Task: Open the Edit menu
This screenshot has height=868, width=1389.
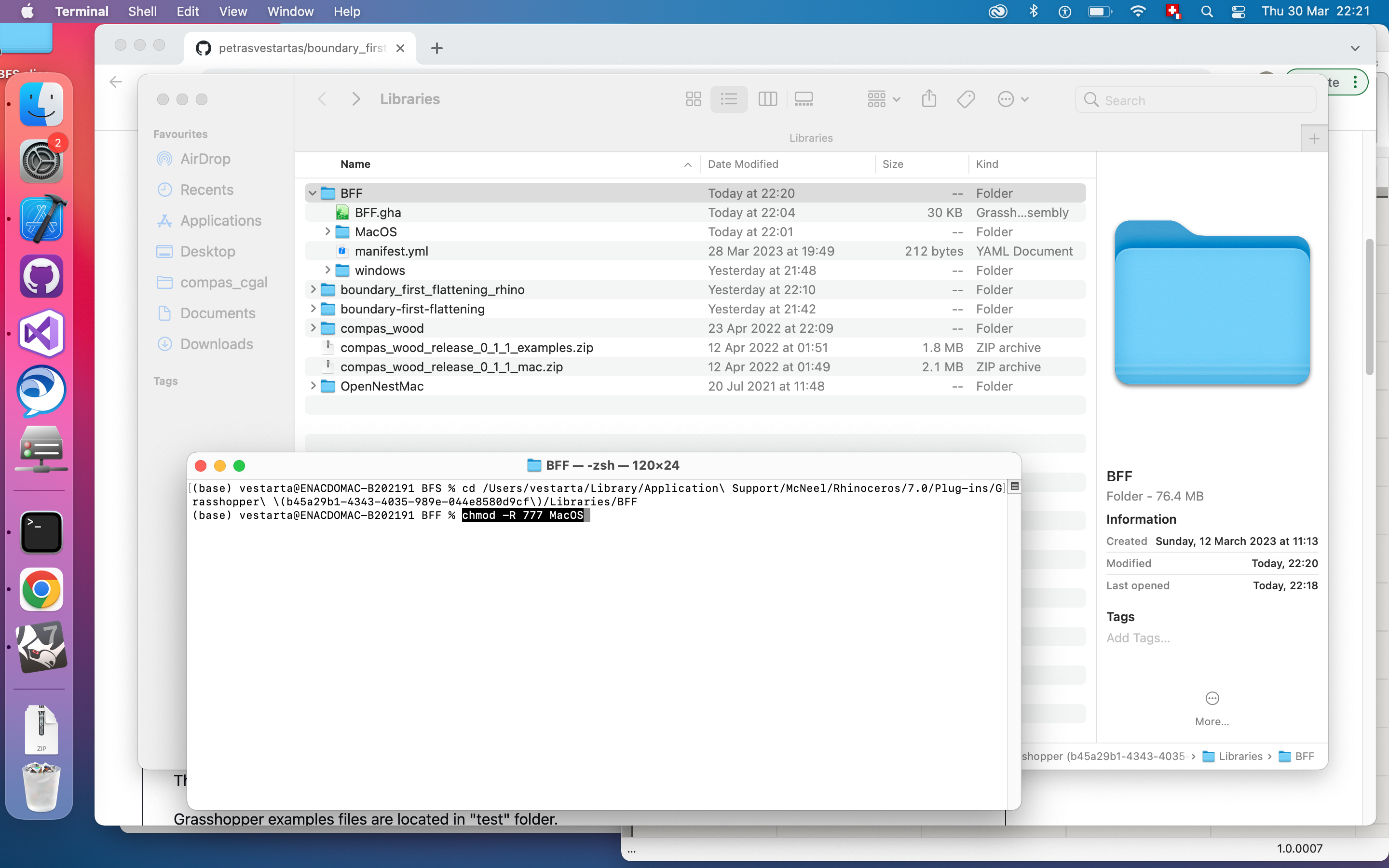Action: [x=187, y=12]
